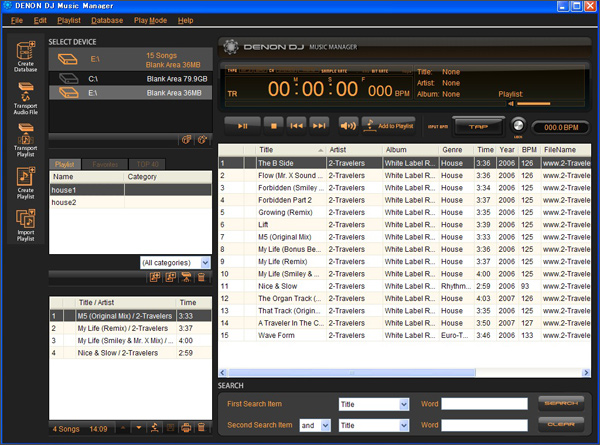Click the Create Database icon
The image size is (600, 445).
(x=26, y=56)
